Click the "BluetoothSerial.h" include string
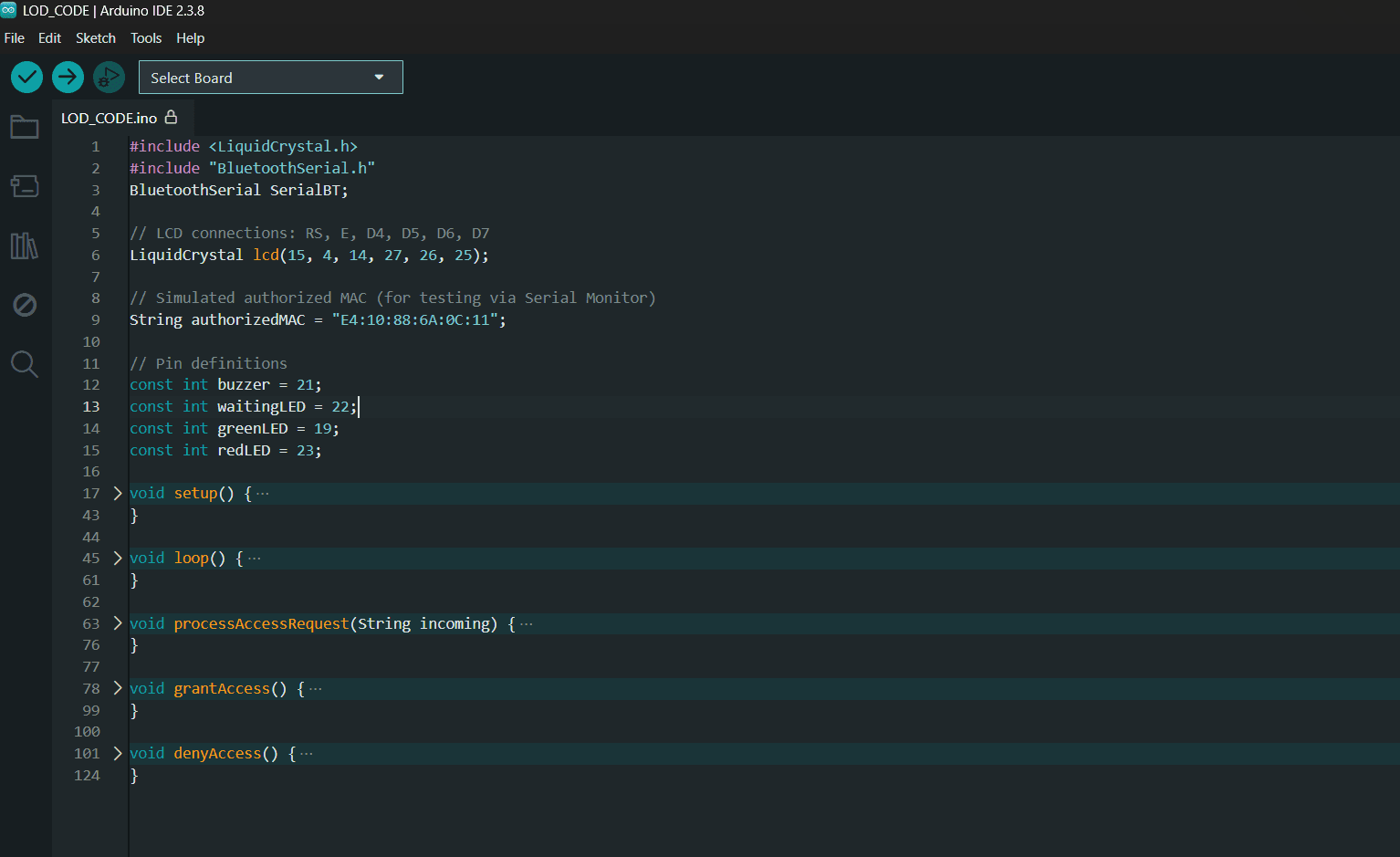 [291, 168]
